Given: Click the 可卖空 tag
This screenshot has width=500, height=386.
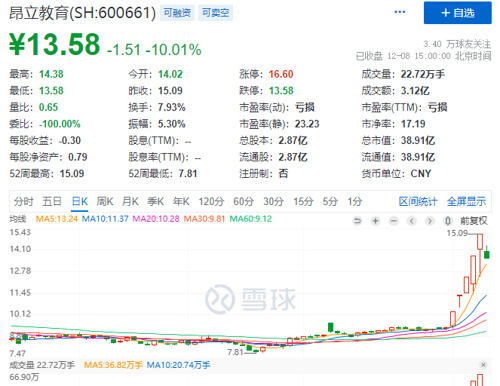Looking at the screenshot, I should (x=215, y=13).
